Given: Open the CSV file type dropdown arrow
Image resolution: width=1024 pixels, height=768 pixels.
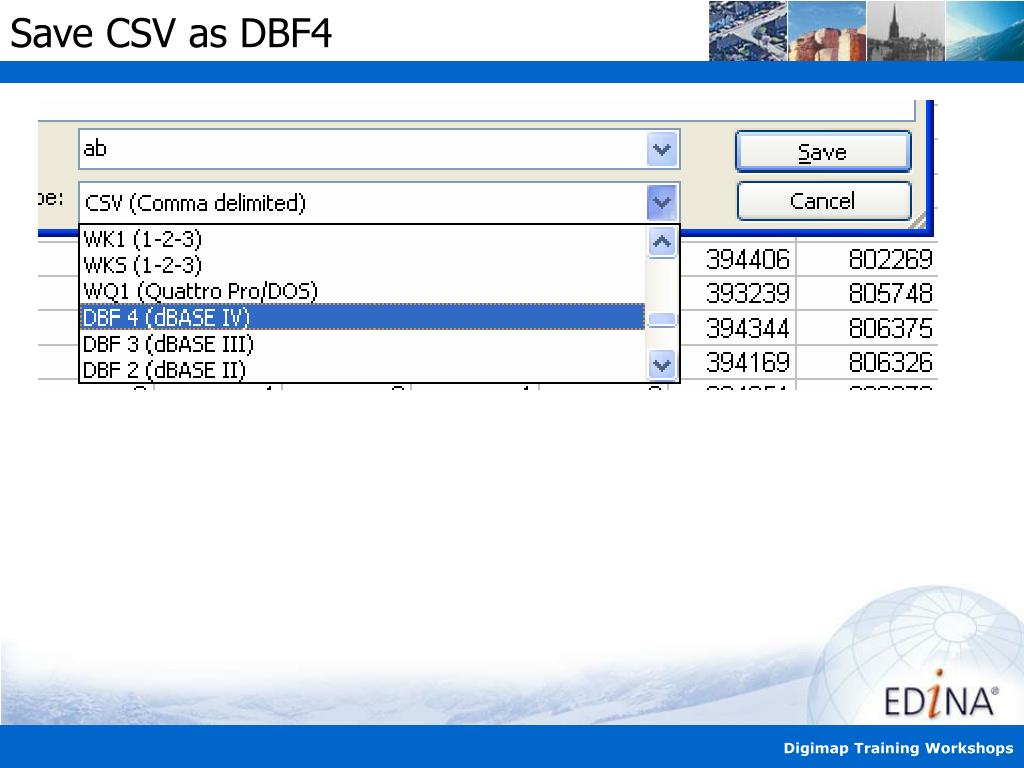Looking at the screenshot, I should [x=662, y=202].
